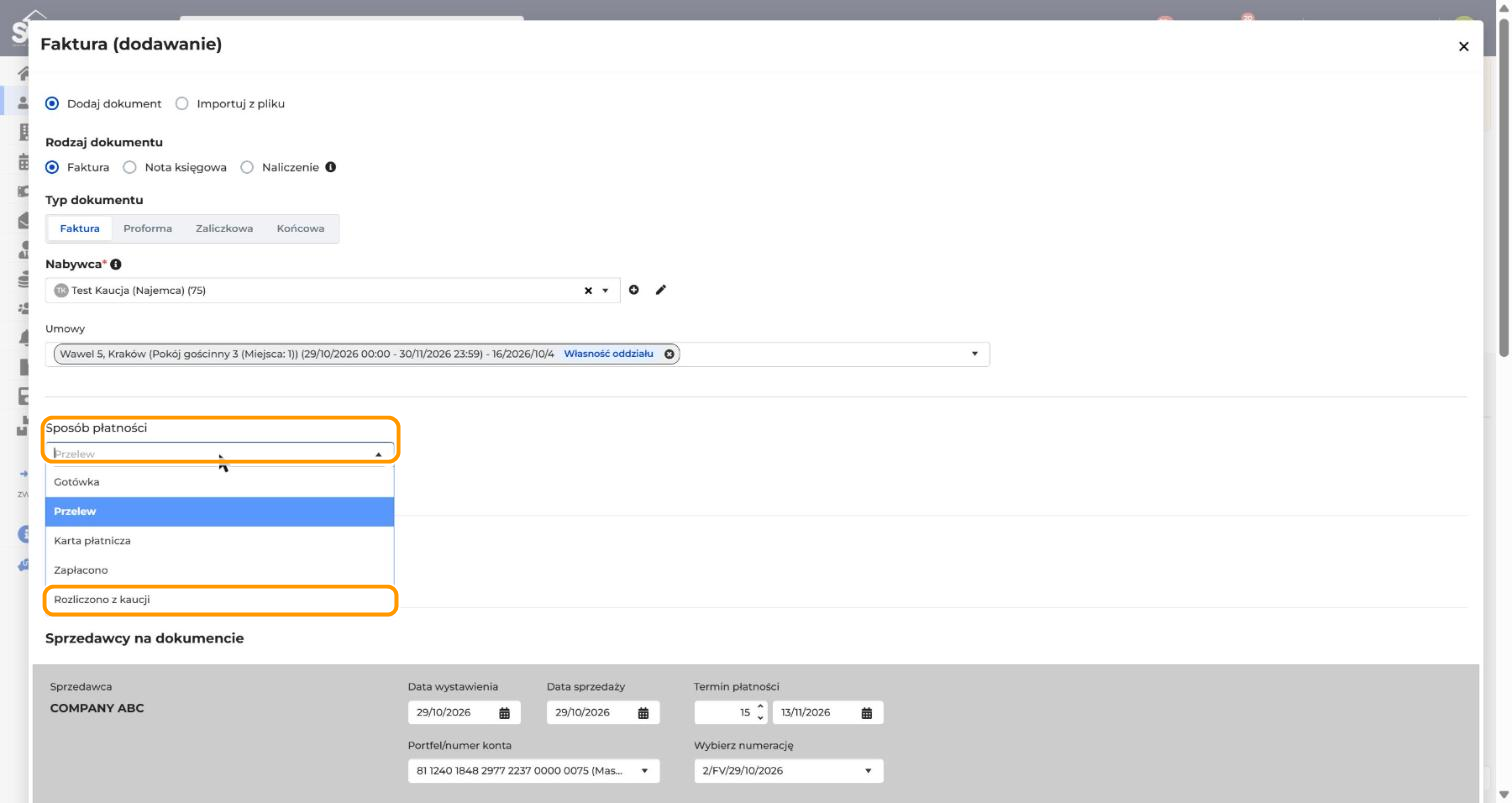Select the Dodaj dokument radio option

[52, 103]
